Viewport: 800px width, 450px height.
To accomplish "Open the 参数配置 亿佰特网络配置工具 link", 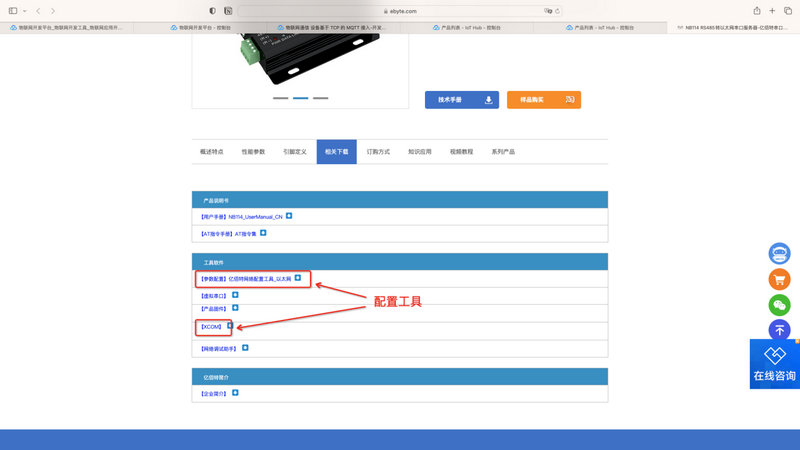I will point(245,279).
